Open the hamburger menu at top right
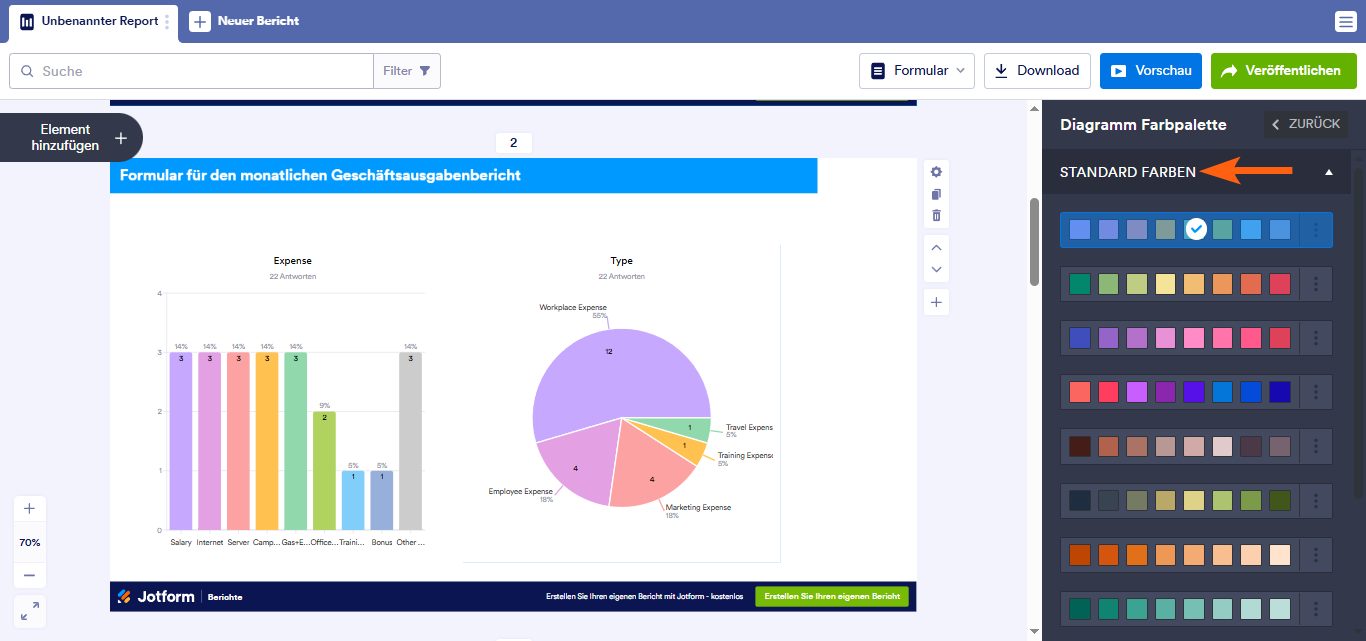Screen dimensions: 1366x641 pos(1345,21)
